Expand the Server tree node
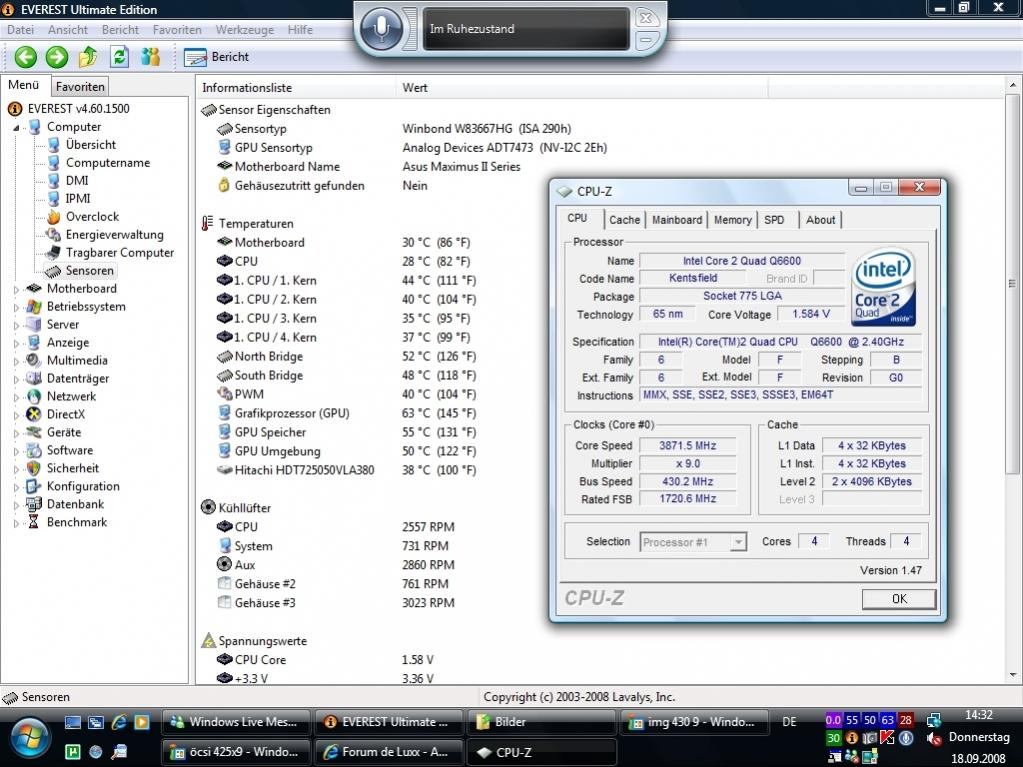This screenshot has width=1023, height=767. [x=16, y=325]
